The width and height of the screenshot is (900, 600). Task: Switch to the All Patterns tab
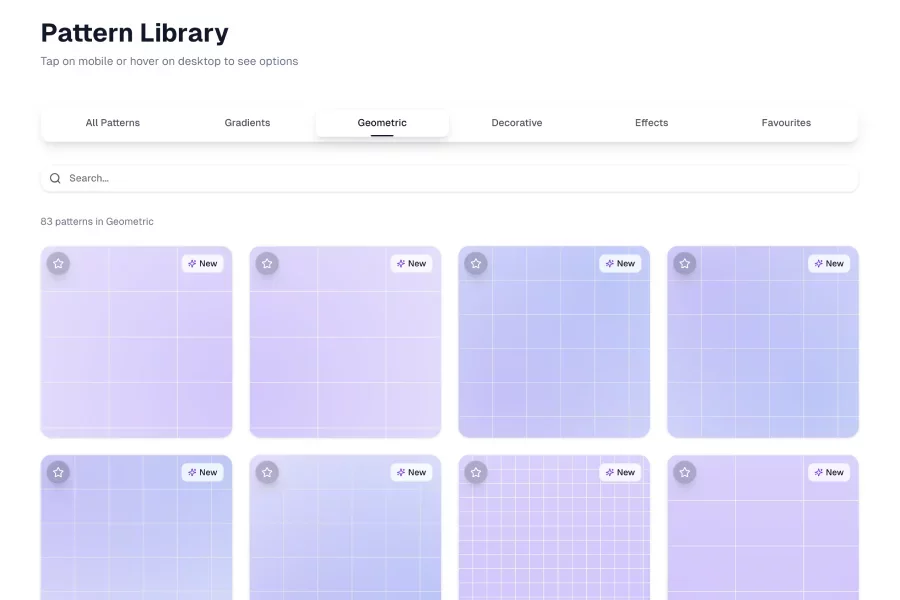click(113, 123)
